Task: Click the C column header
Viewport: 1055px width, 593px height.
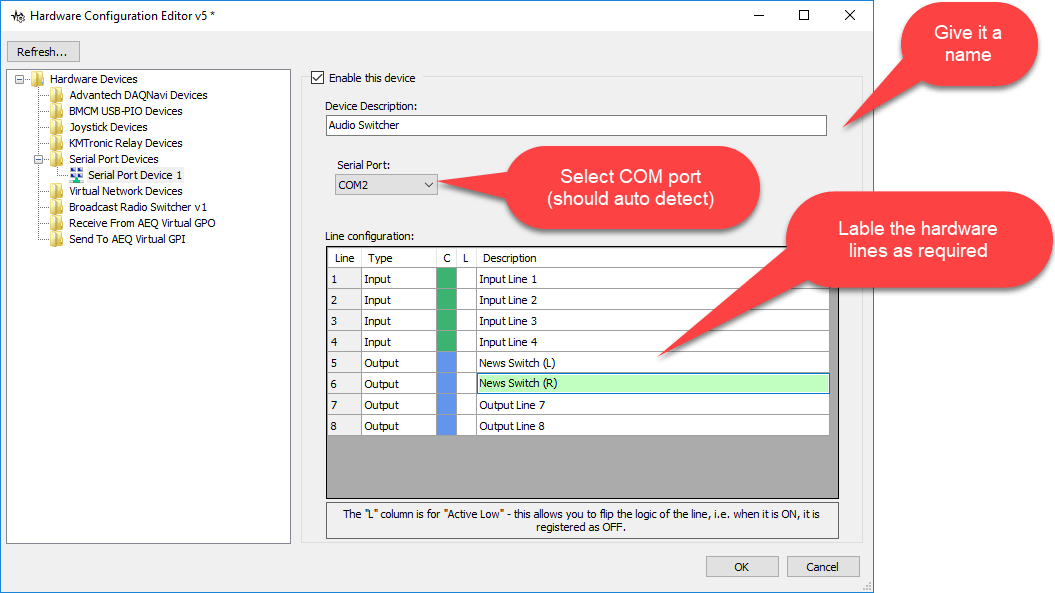Action: 446,258
